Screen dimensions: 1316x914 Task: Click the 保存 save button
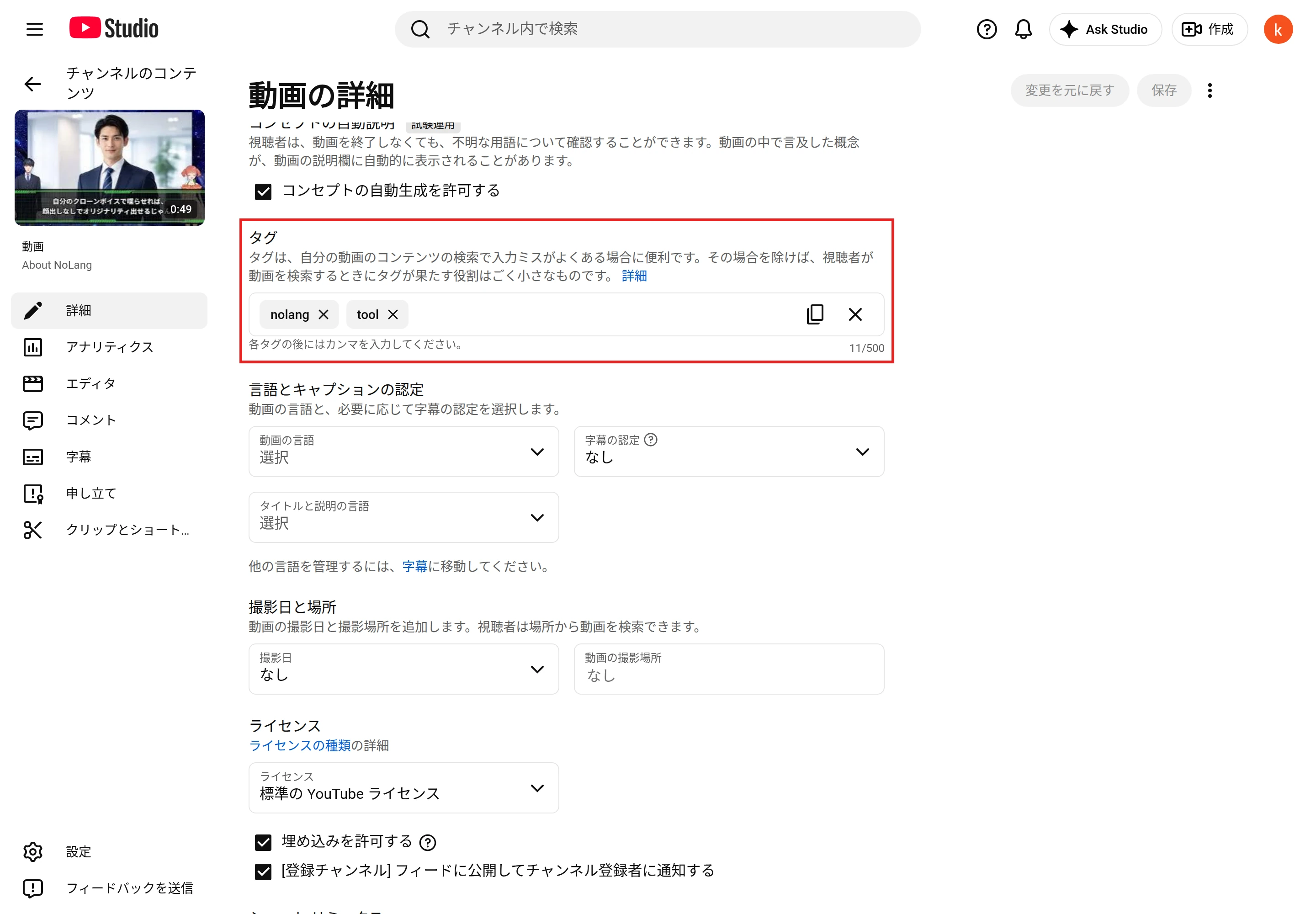pos(1163,90)
